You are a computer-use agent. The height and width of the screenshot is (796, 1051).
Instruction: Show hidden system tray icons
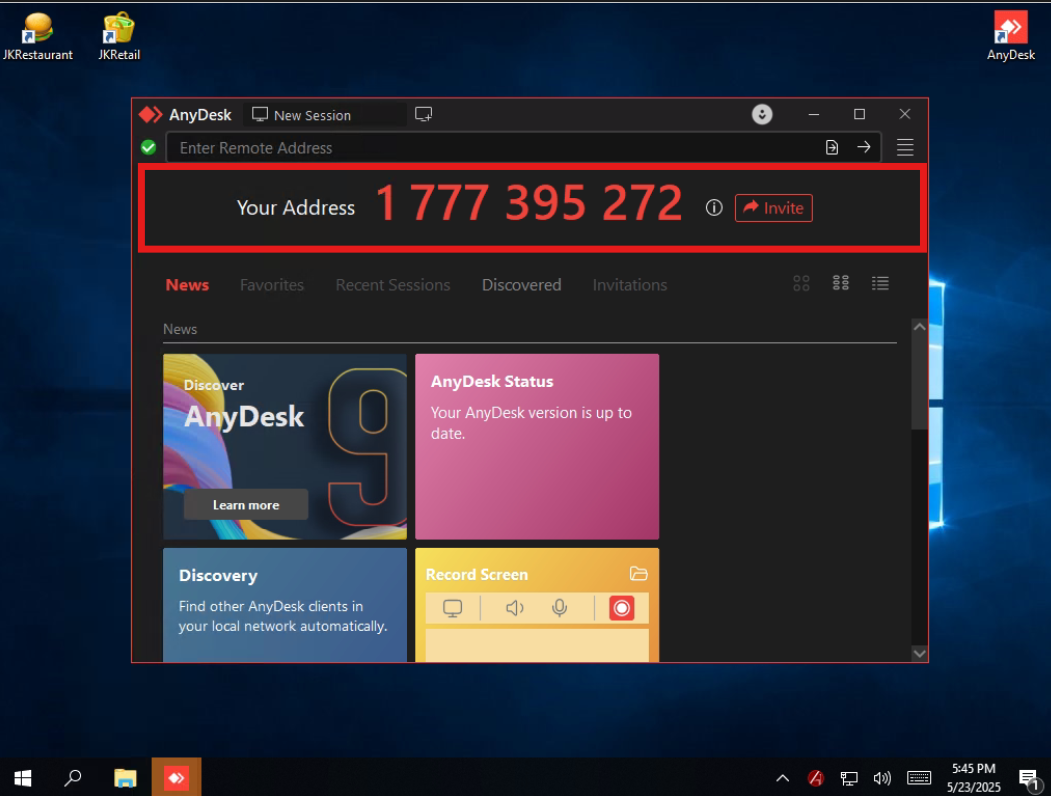[782, 778]
